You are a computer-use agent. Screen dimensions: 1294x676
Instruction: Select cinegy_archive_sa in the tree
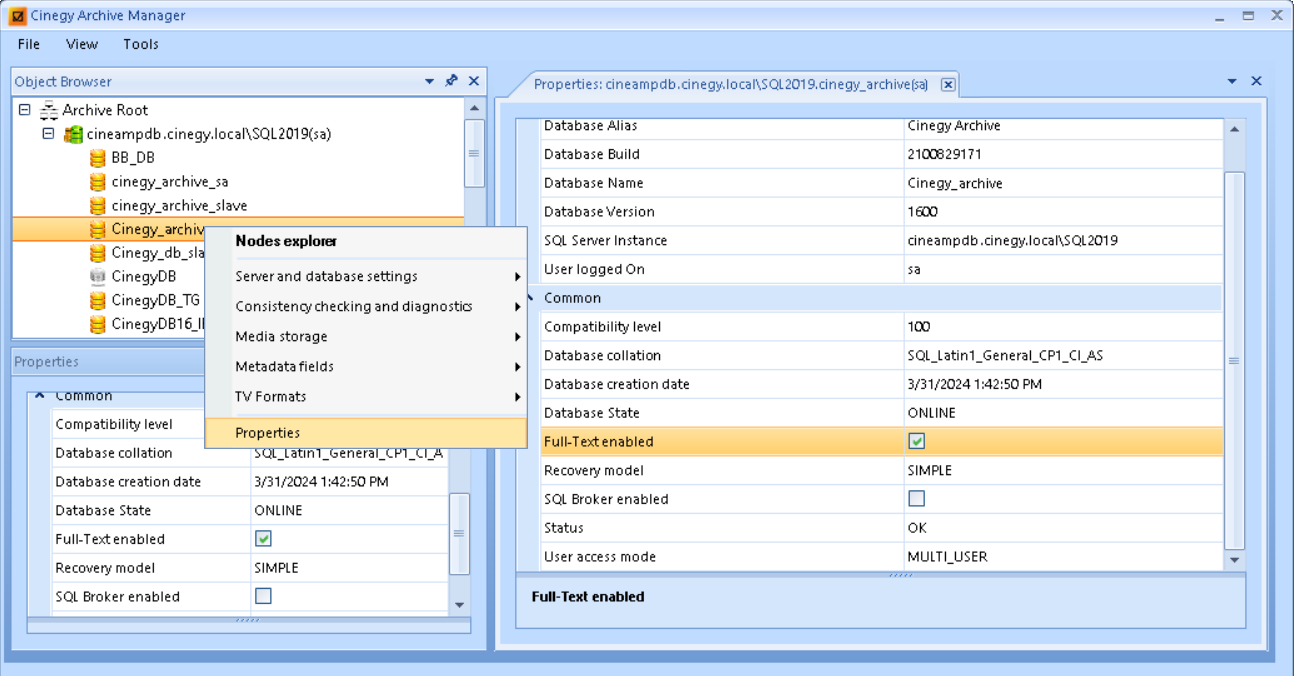pyautogui.click(x=170, y=182)
